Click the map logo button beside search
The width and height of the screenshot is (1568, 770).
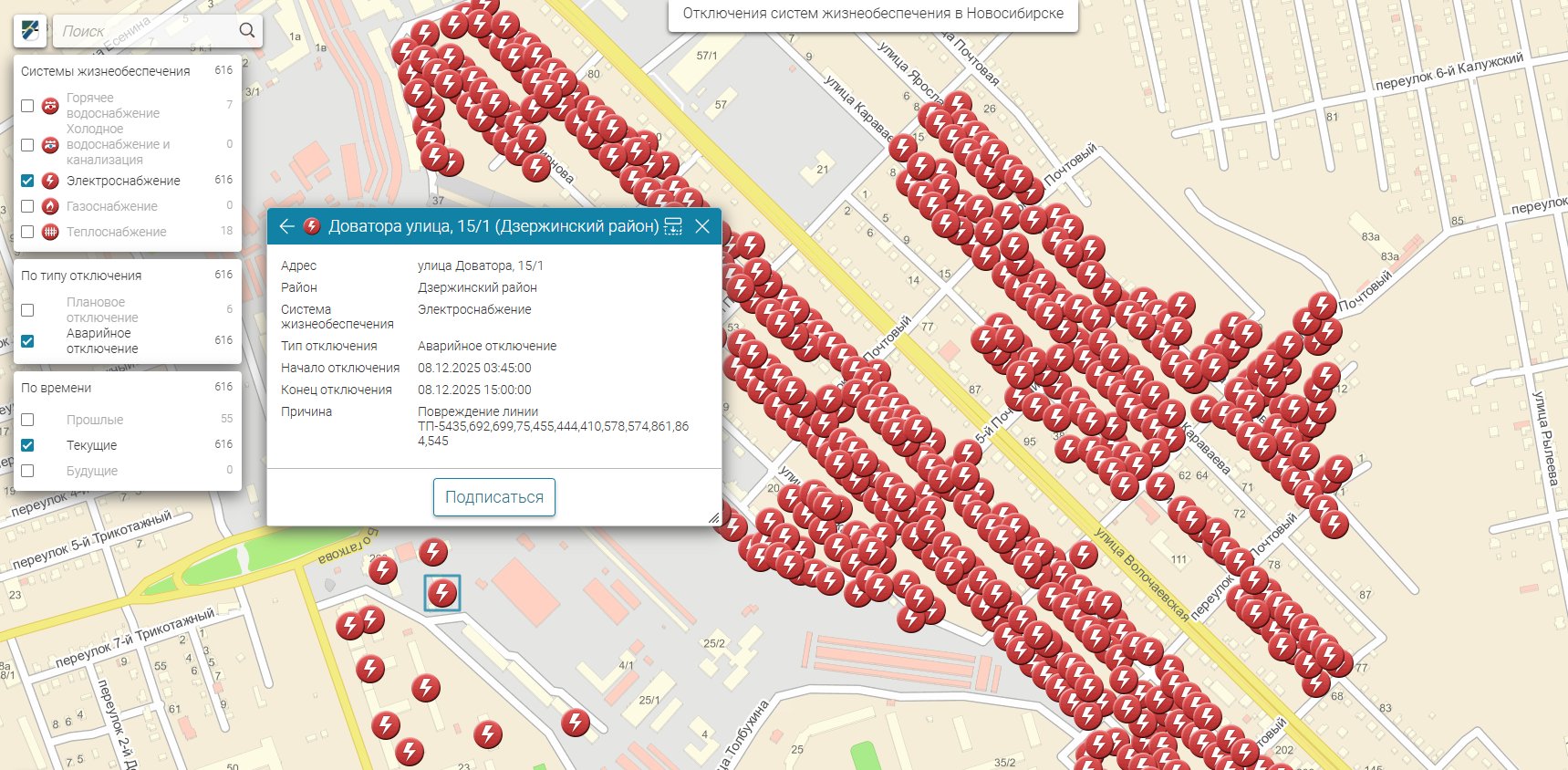30,31
